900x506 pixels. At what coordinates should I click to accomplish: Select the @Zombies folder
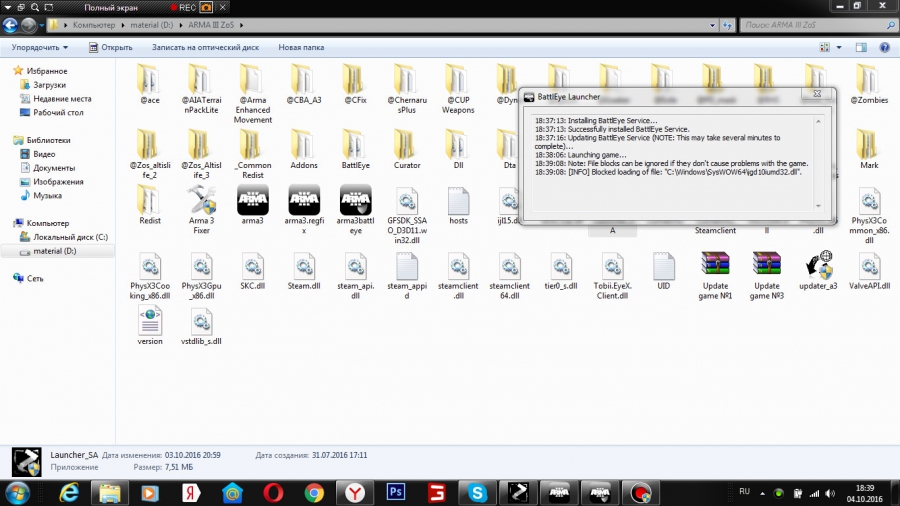pyautogui.click(x=869, y=85)
